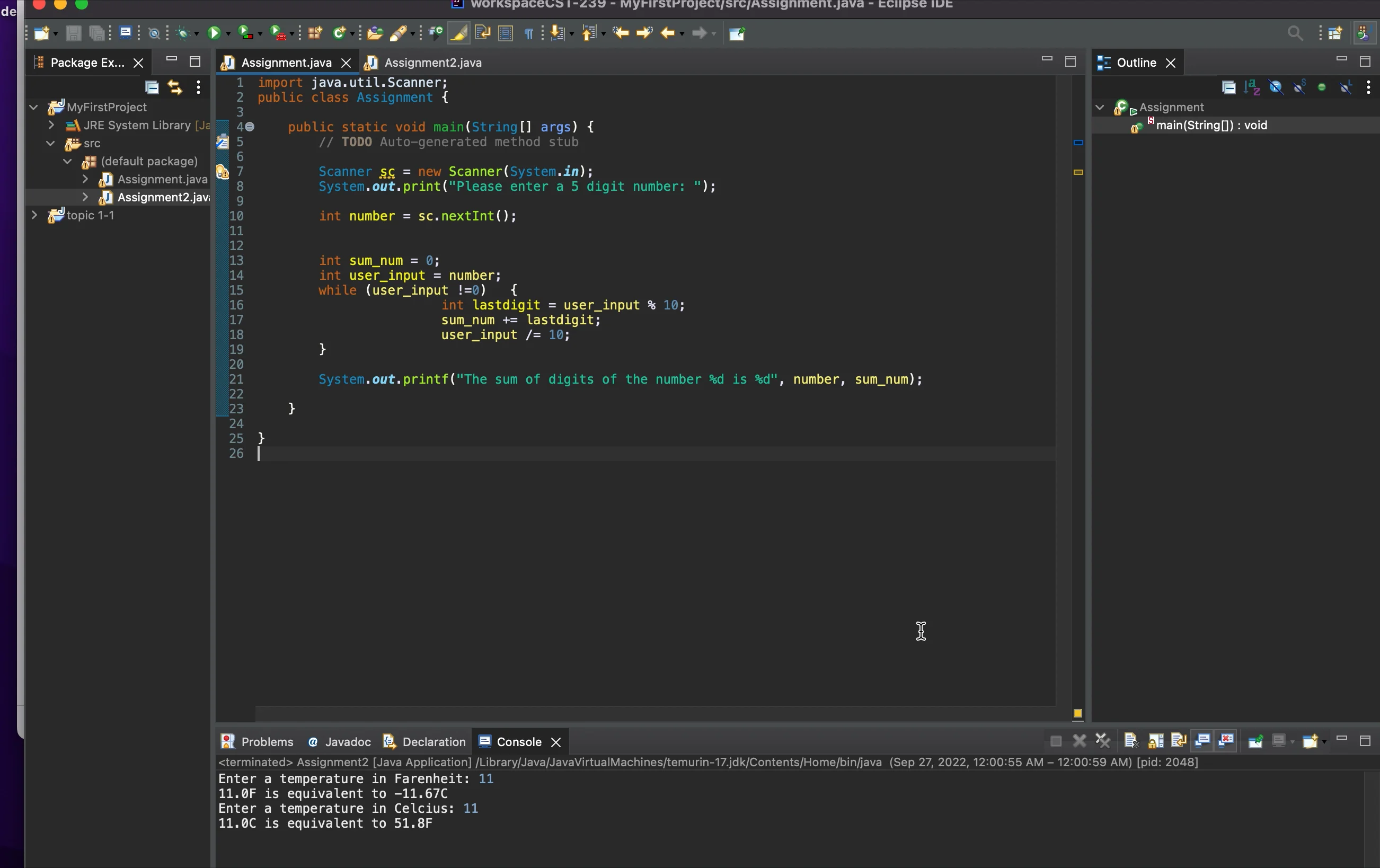Screen dimensions: 1380x868
Task: Open the Javadoc tab
Action: coord(339,741)
